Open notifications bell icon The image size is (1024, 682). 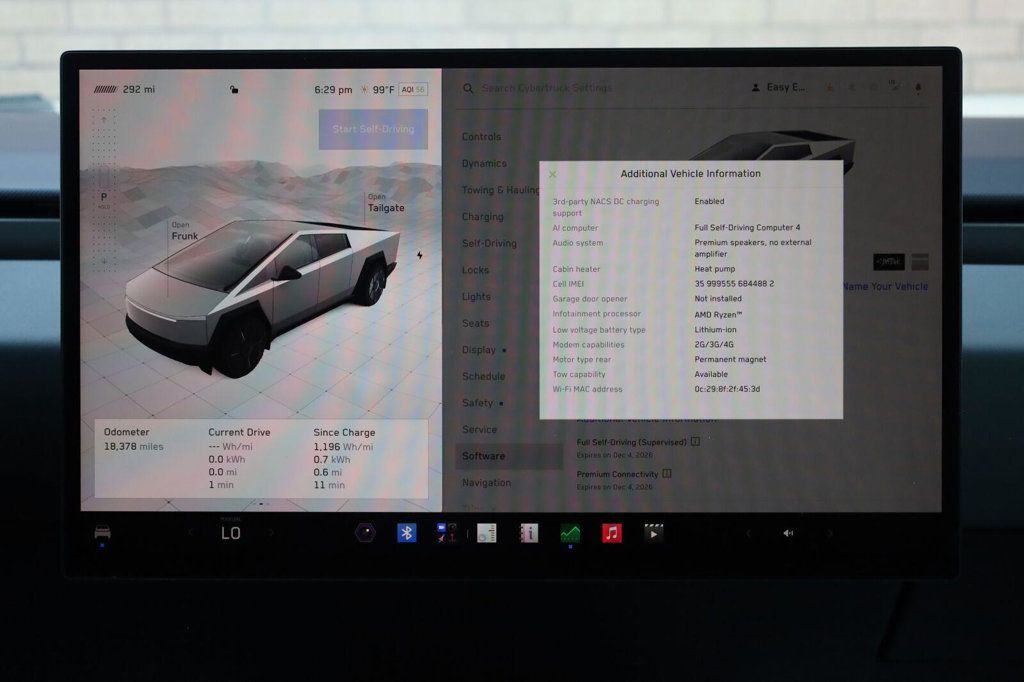coord(918,88)
